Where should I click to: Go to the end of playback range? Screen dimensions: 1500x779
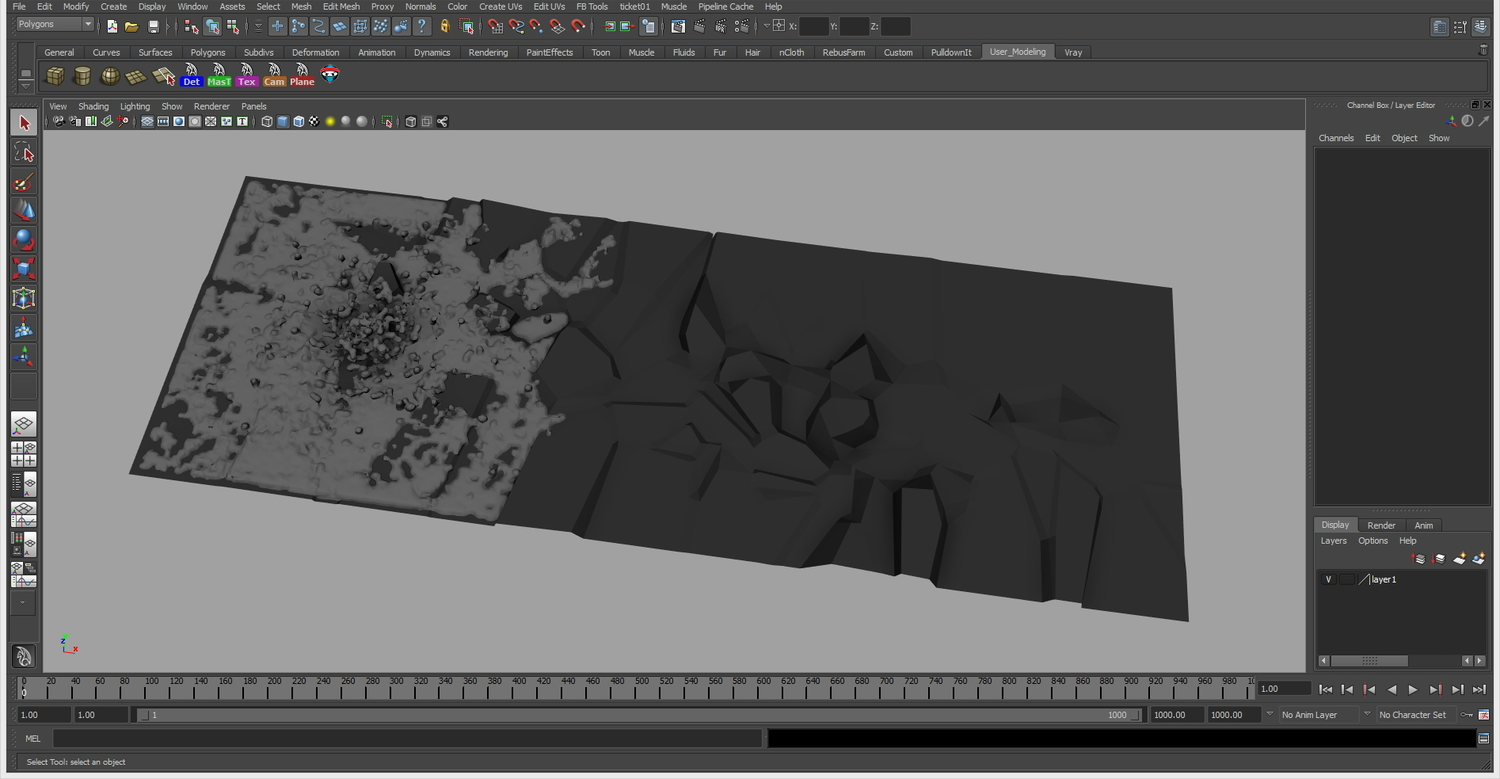[1479, 689]
